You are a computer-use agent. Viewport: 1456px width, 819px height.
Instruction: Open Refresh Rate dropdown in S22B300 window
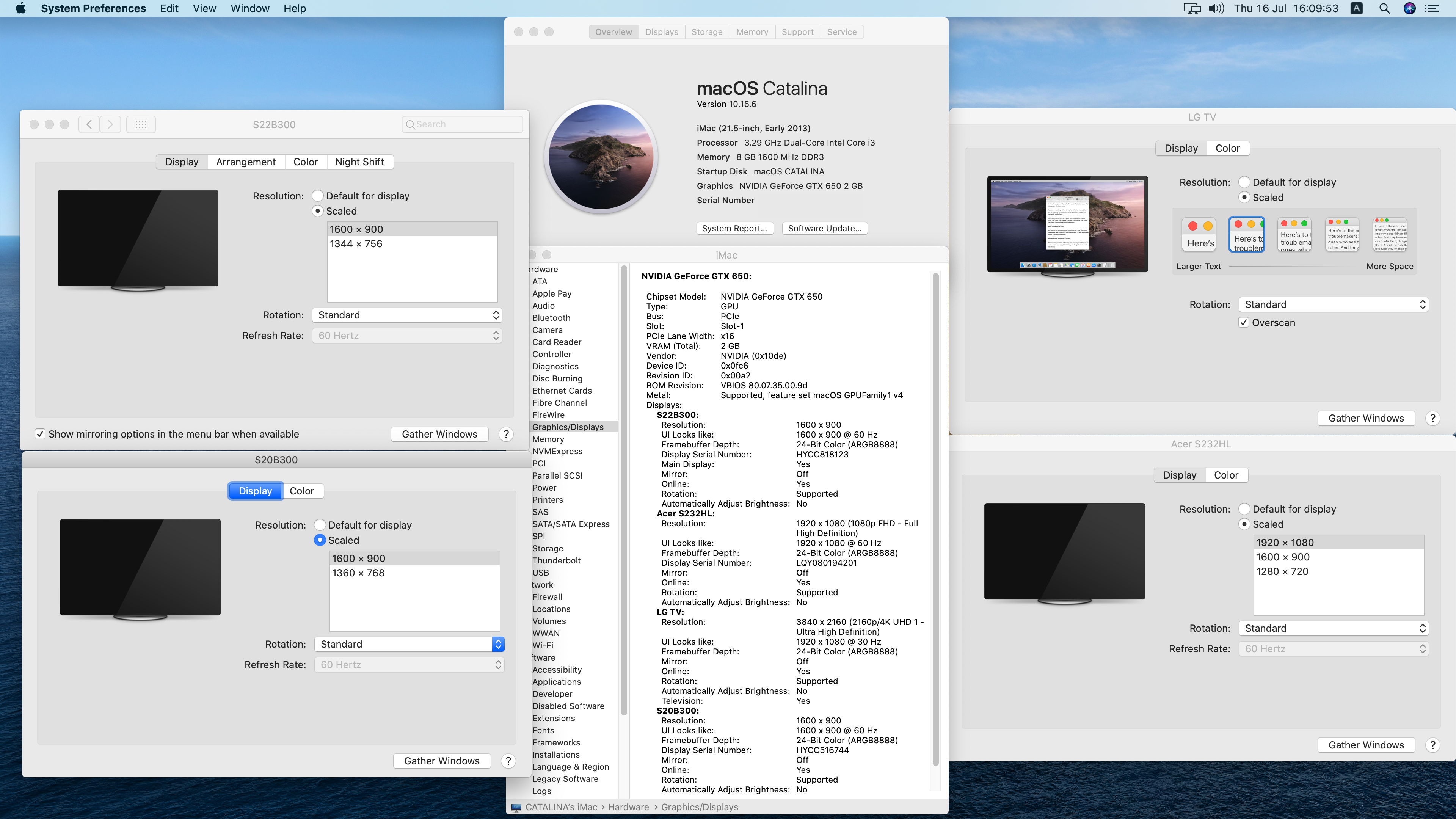point(407,335)
